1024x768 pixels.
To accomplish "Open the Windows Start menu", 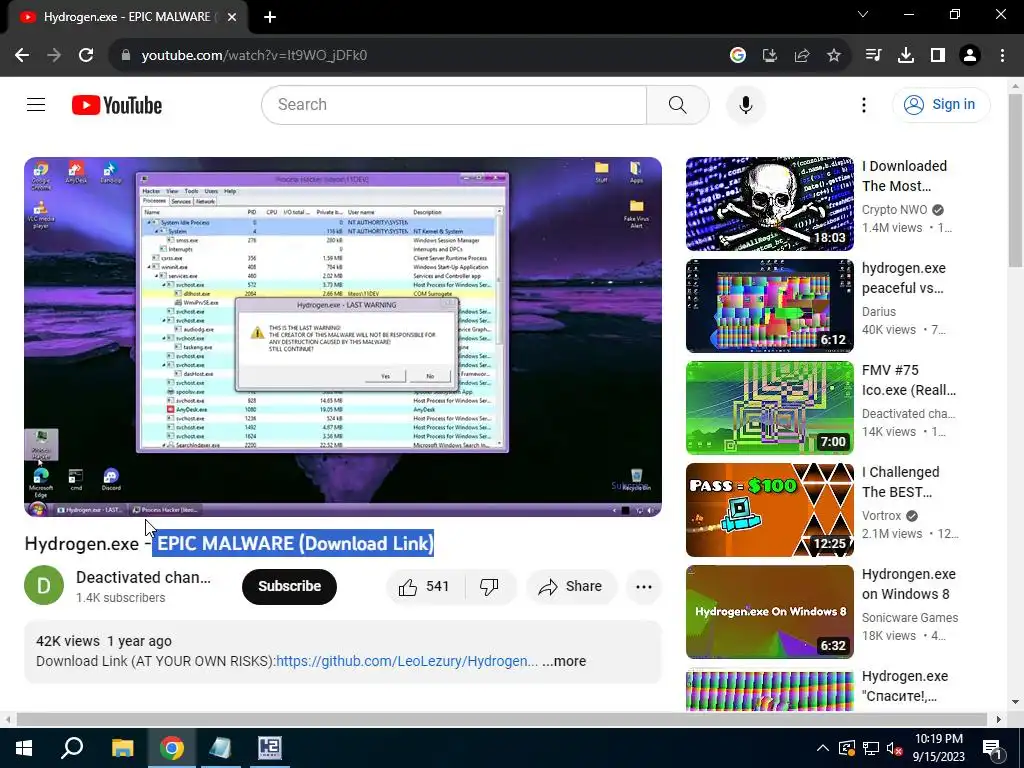I will coord(24,748).
